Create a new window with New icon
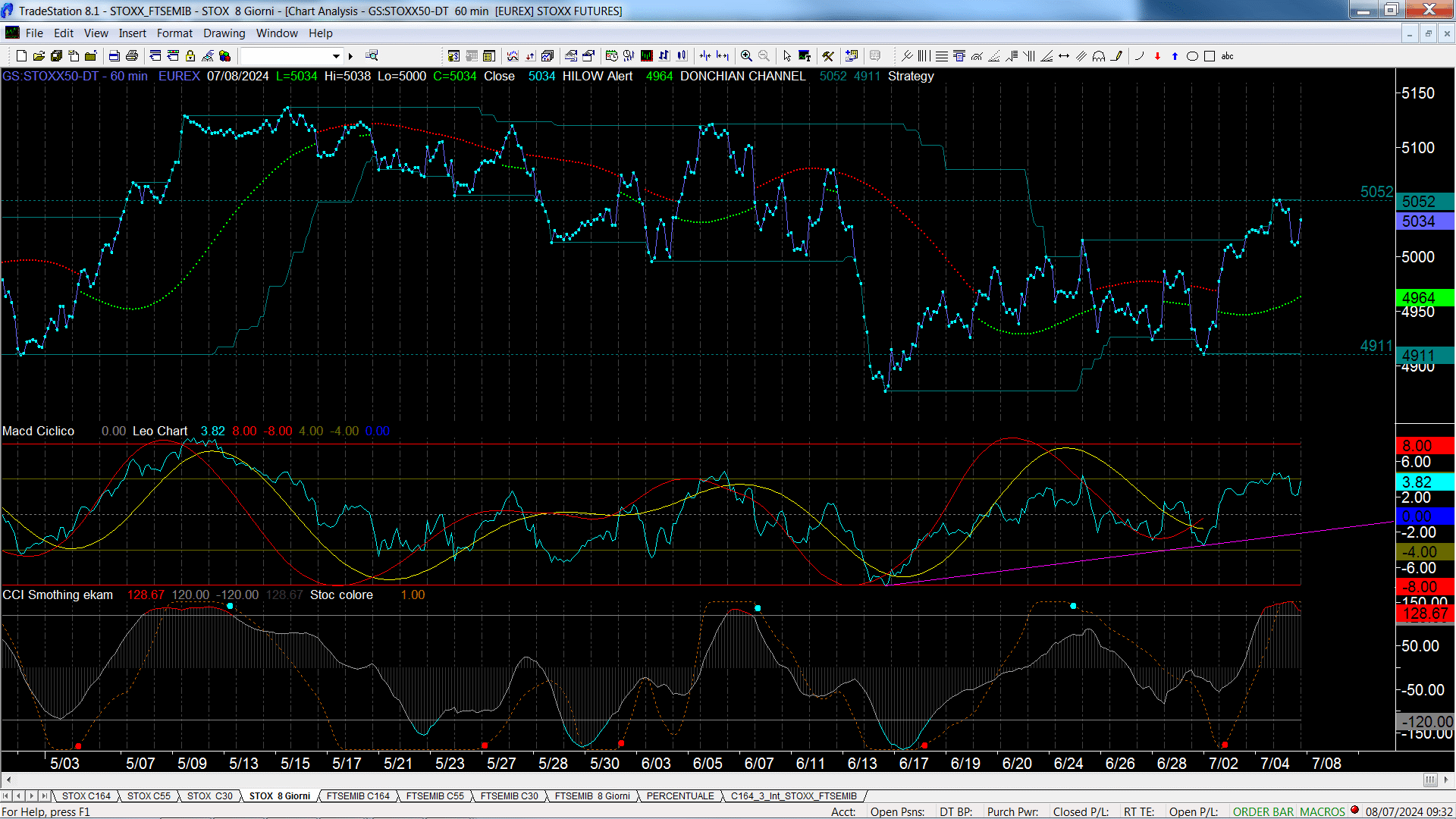 point(21,56)
